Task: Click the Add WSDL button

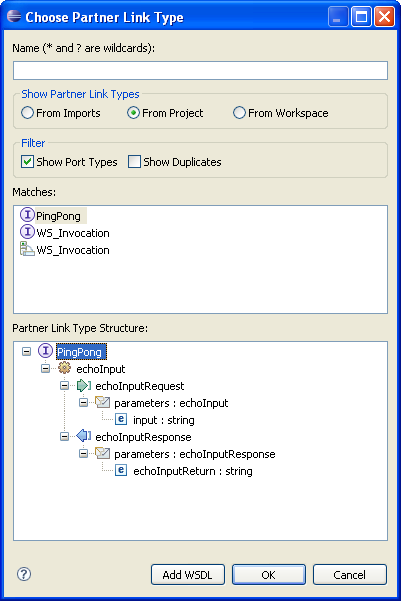Action: point(187,575)
